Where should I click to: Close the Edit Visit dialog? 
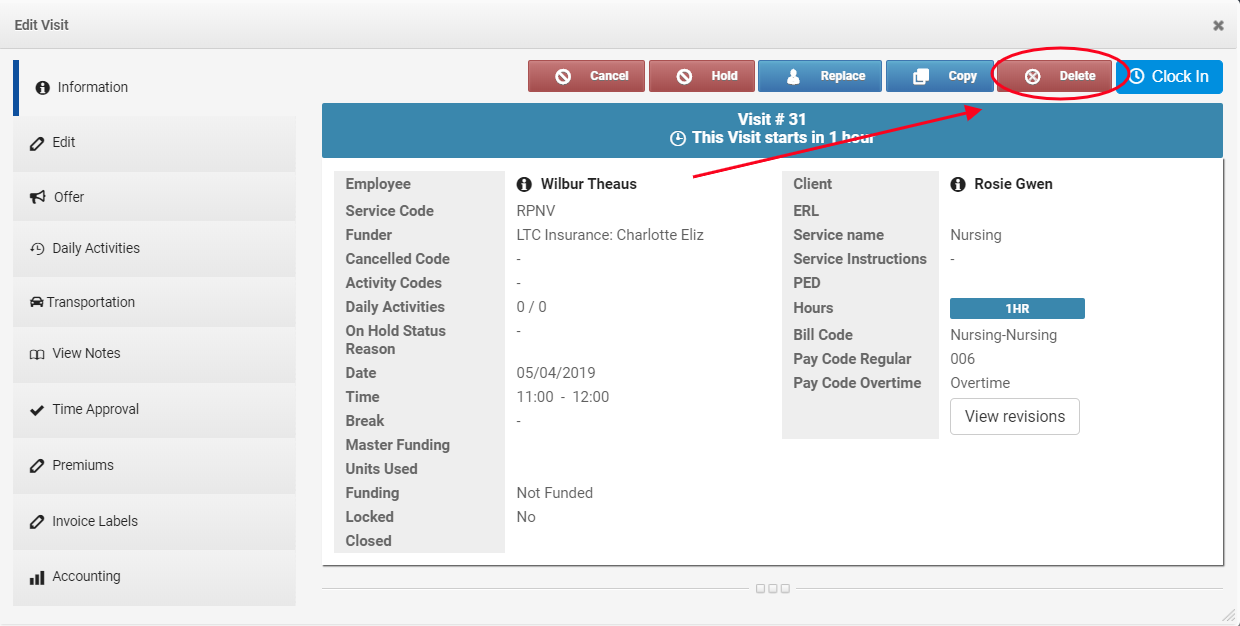pyautogui.click(x=1218, y=25)
